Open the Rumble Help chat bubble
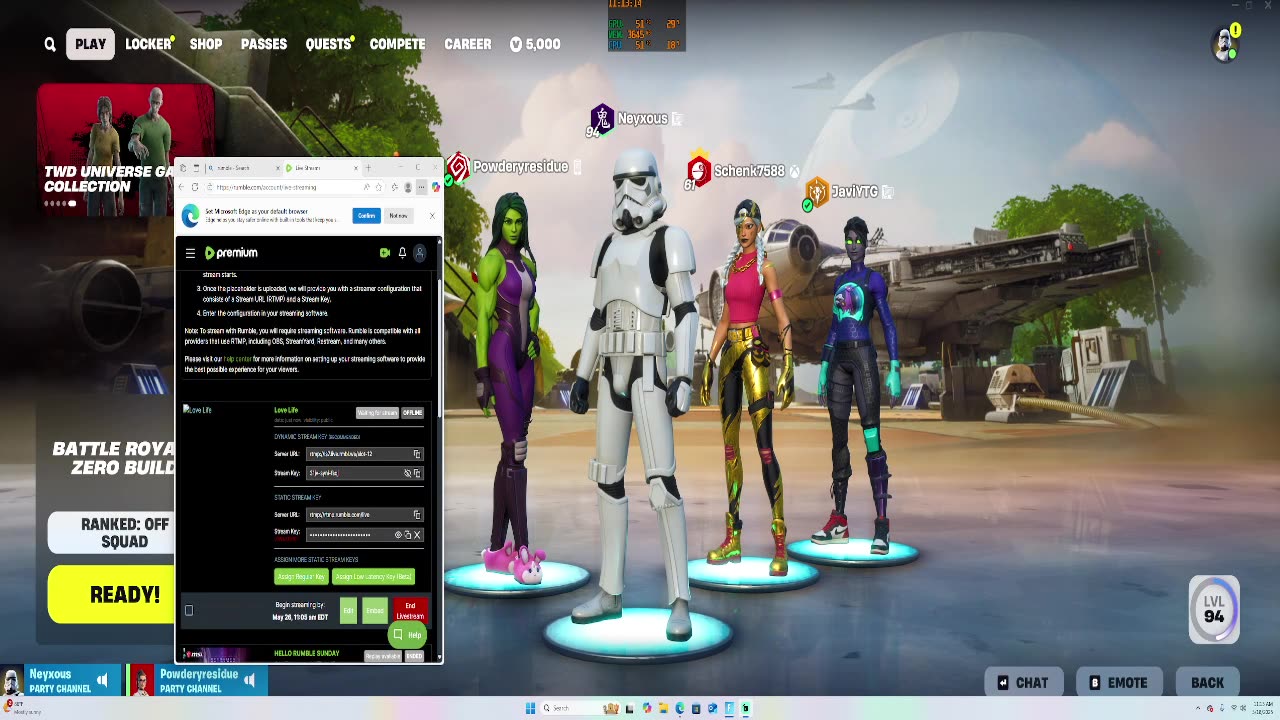Screen dimensions: 1280x720 pyautogui.click(x=407, y=635)
